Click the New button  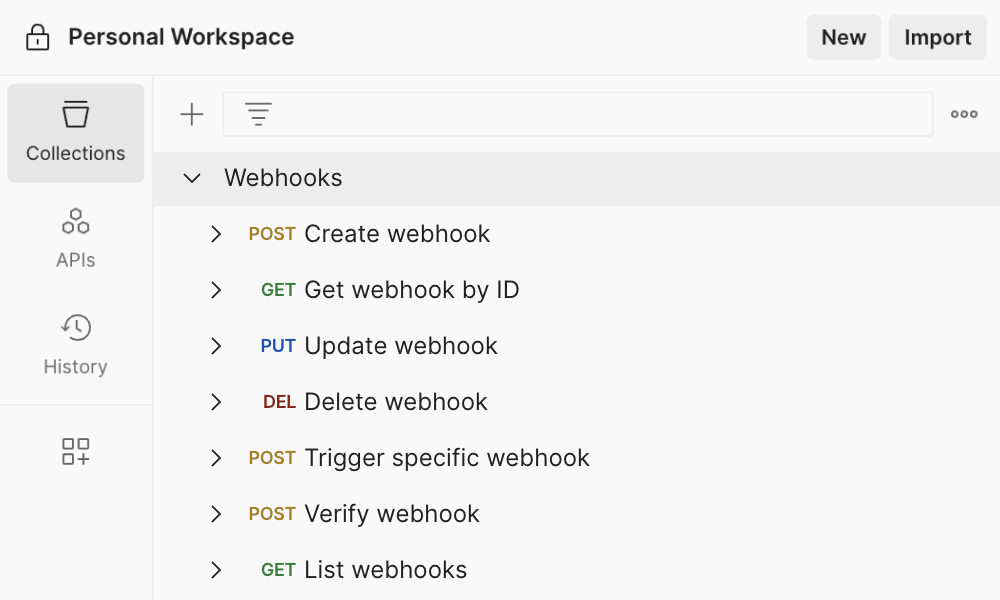[x=843, y=38]
